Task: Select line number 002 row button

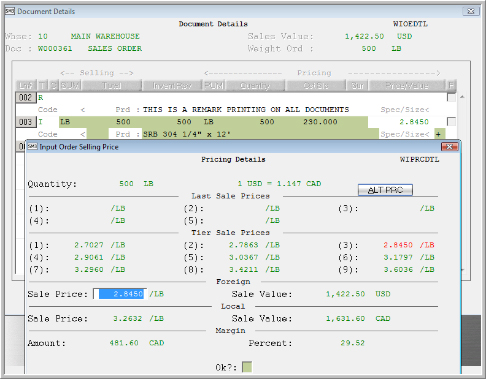Action: click(26, 98)
